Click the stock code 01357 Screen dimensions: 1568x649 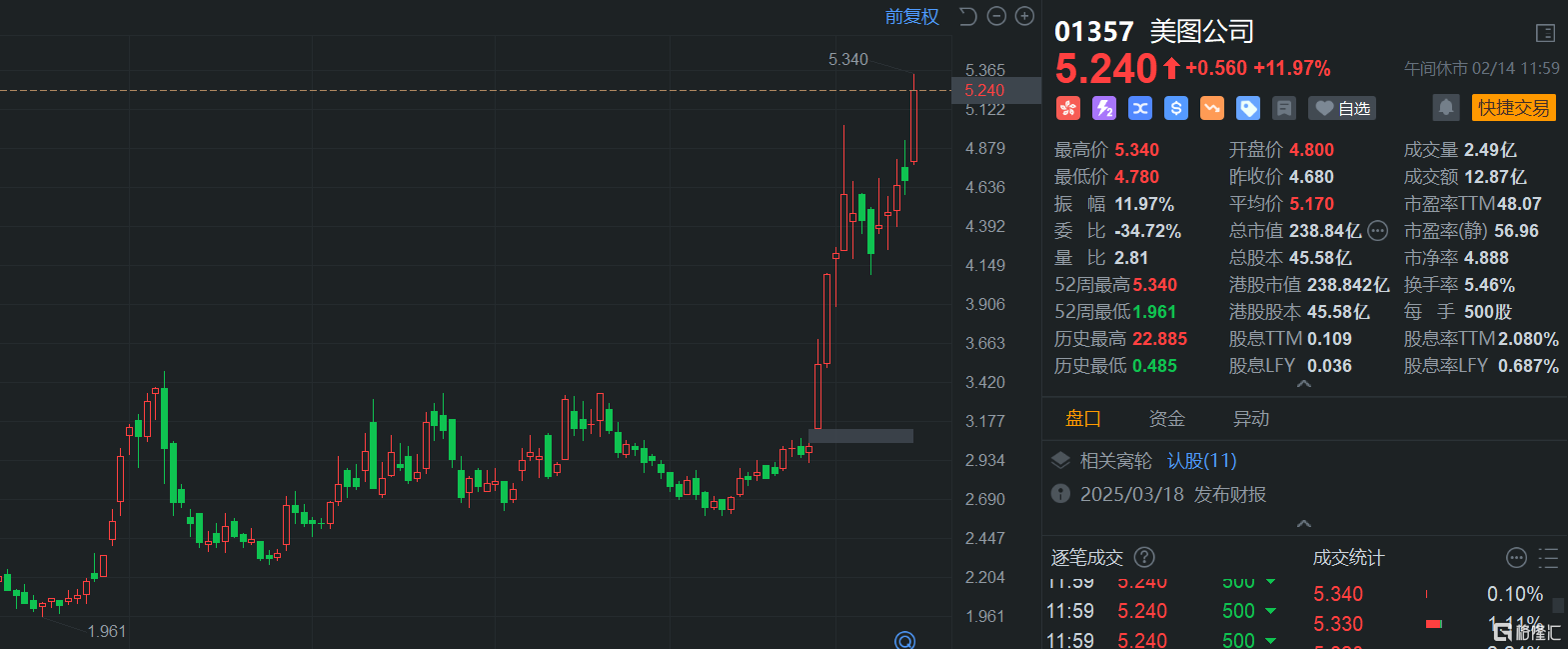point(1094,32)
